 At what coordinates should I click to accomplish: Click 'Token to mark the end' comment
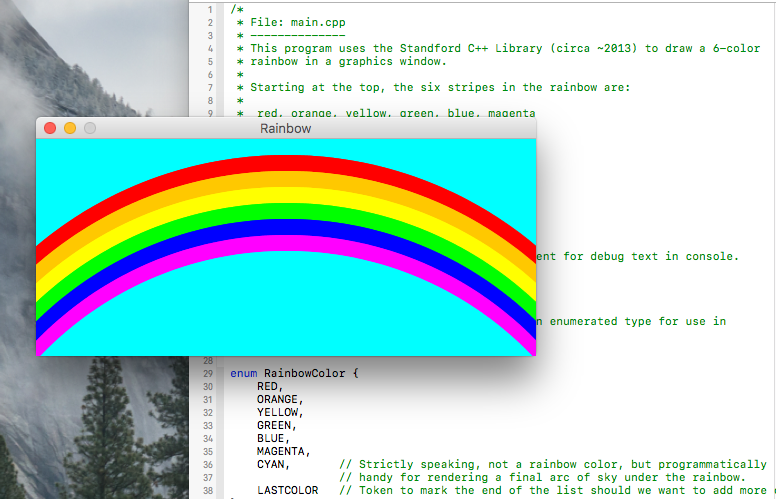[553, 490]
